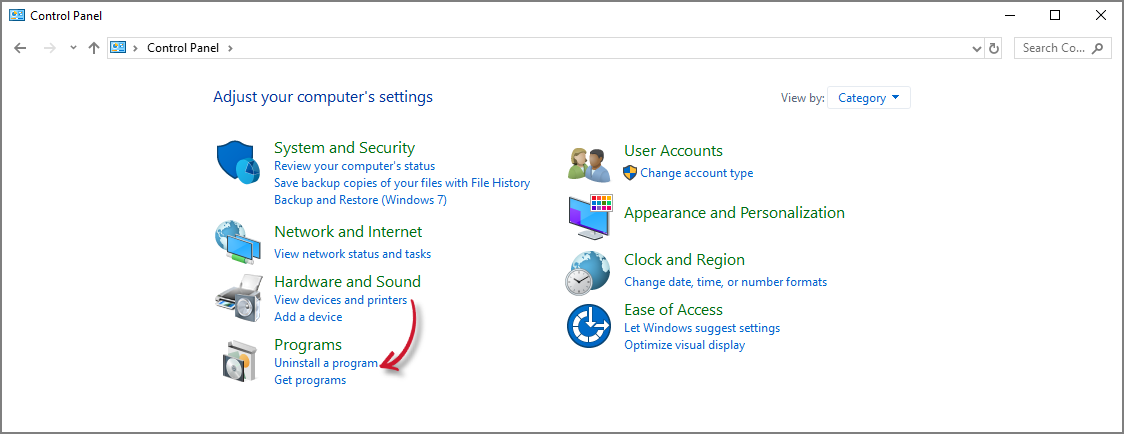Click the Programs disc box icon

pyautogui.click(x=238, y=361)
